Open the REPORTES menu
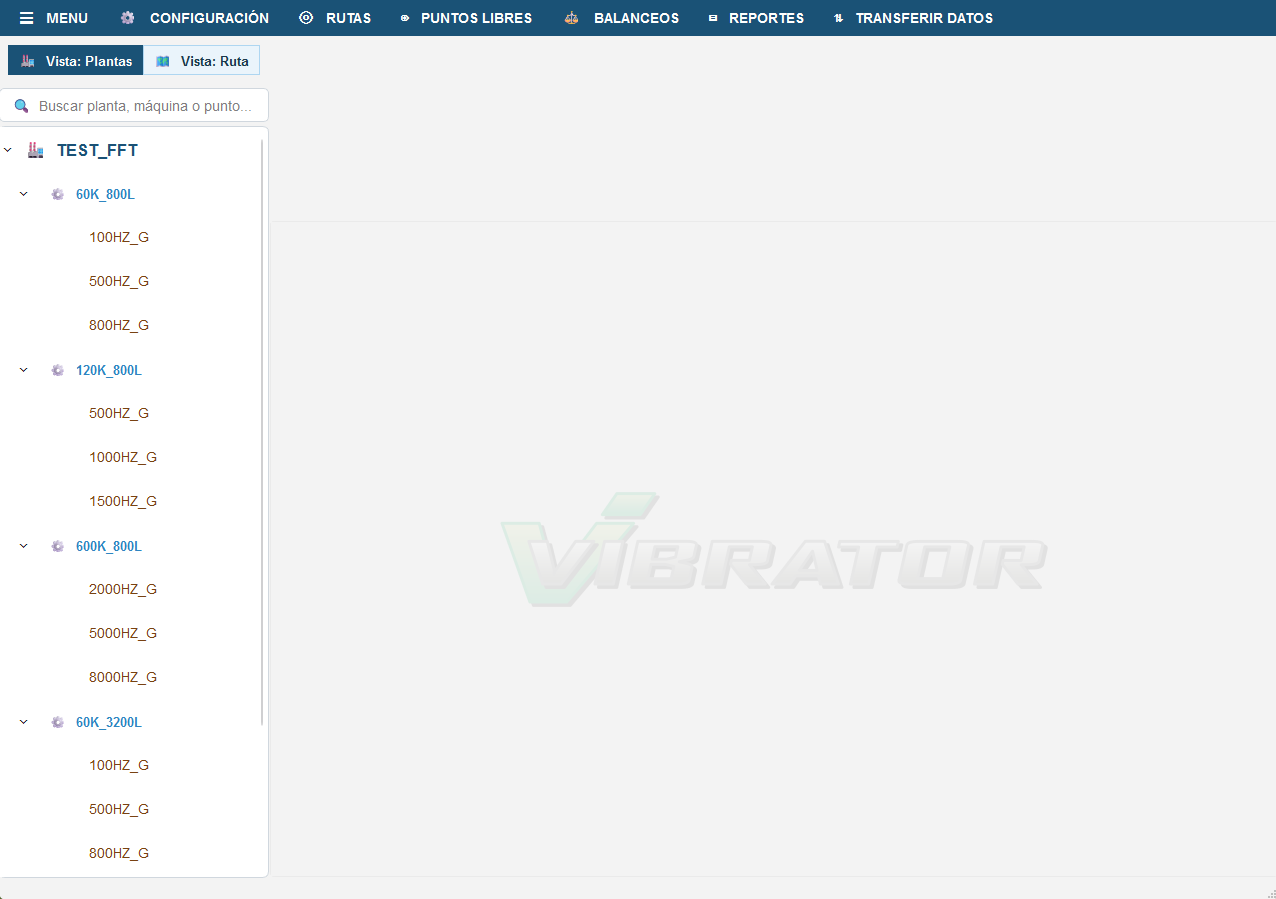 pos(756,18)
